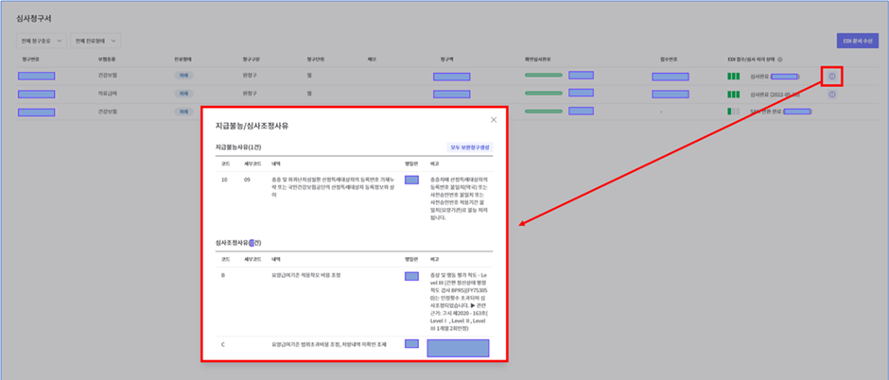Click the EDI 문서 수신 button
Viewport: 889px width, 380px height.
pos(858,41)
